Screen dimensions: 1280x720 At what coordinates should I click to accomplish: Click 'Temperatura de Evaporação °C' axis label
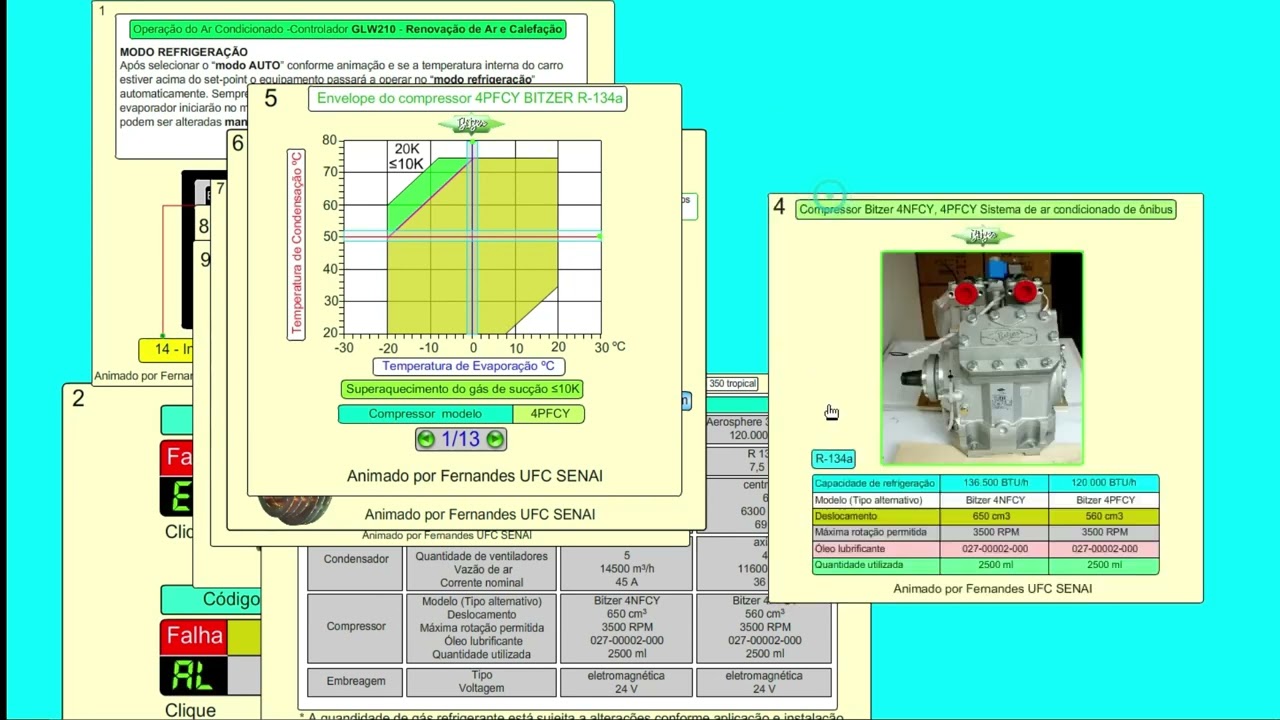click(468, 366)
